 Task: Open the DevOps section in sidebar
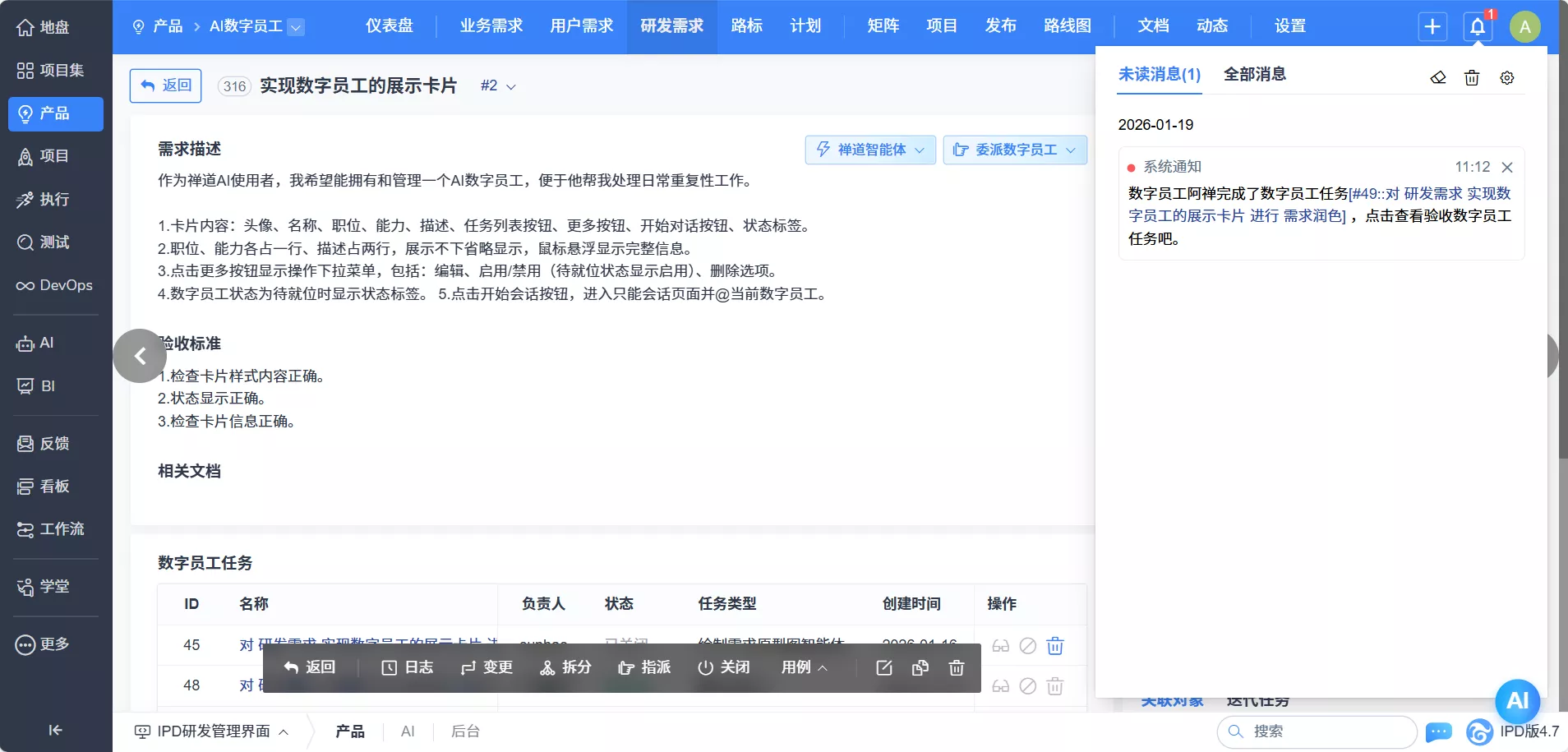[55, 285]
